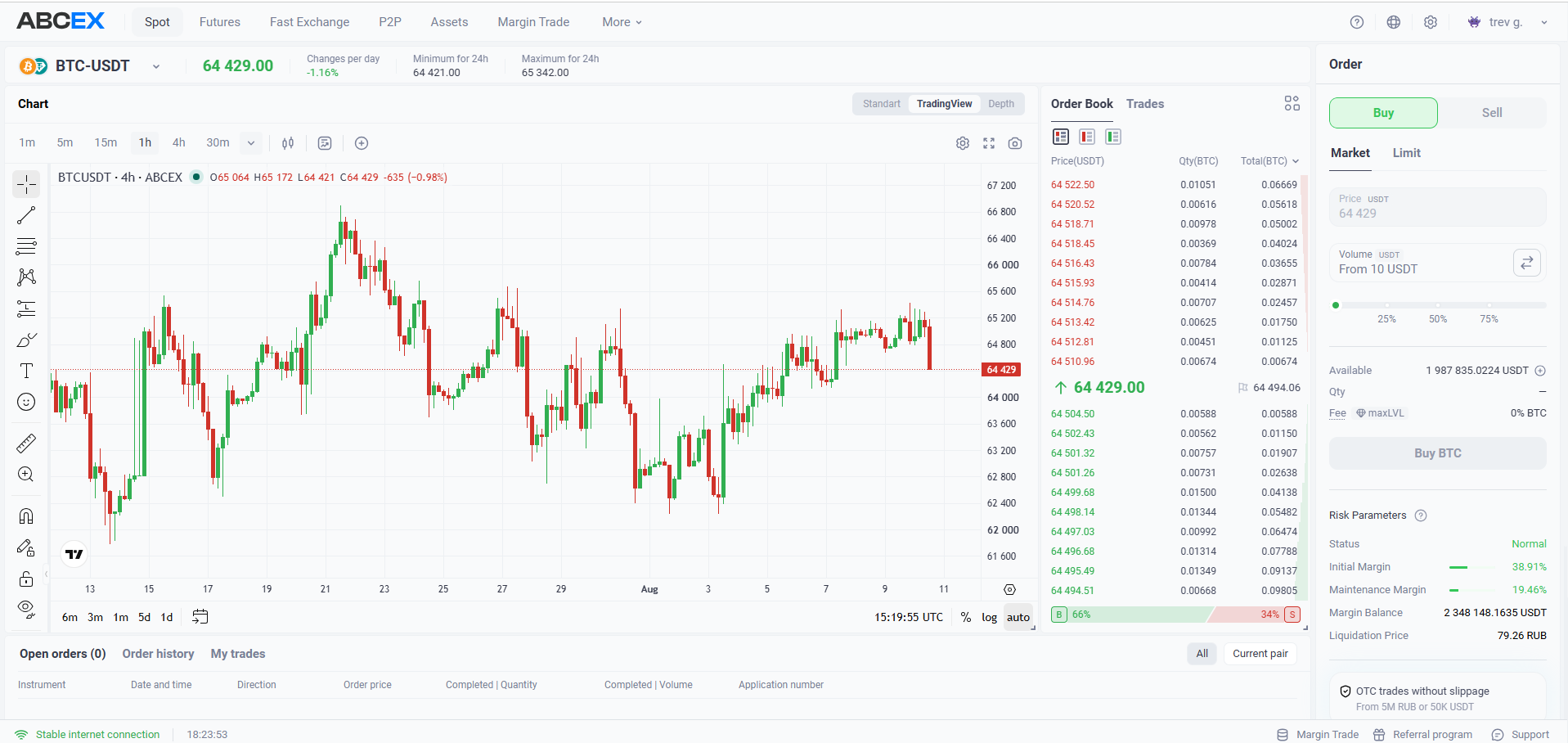1568x743 pixels.
Task: Open the Fibonacci retracement tool
Action: pyautogui.click(x=26, y=246)
